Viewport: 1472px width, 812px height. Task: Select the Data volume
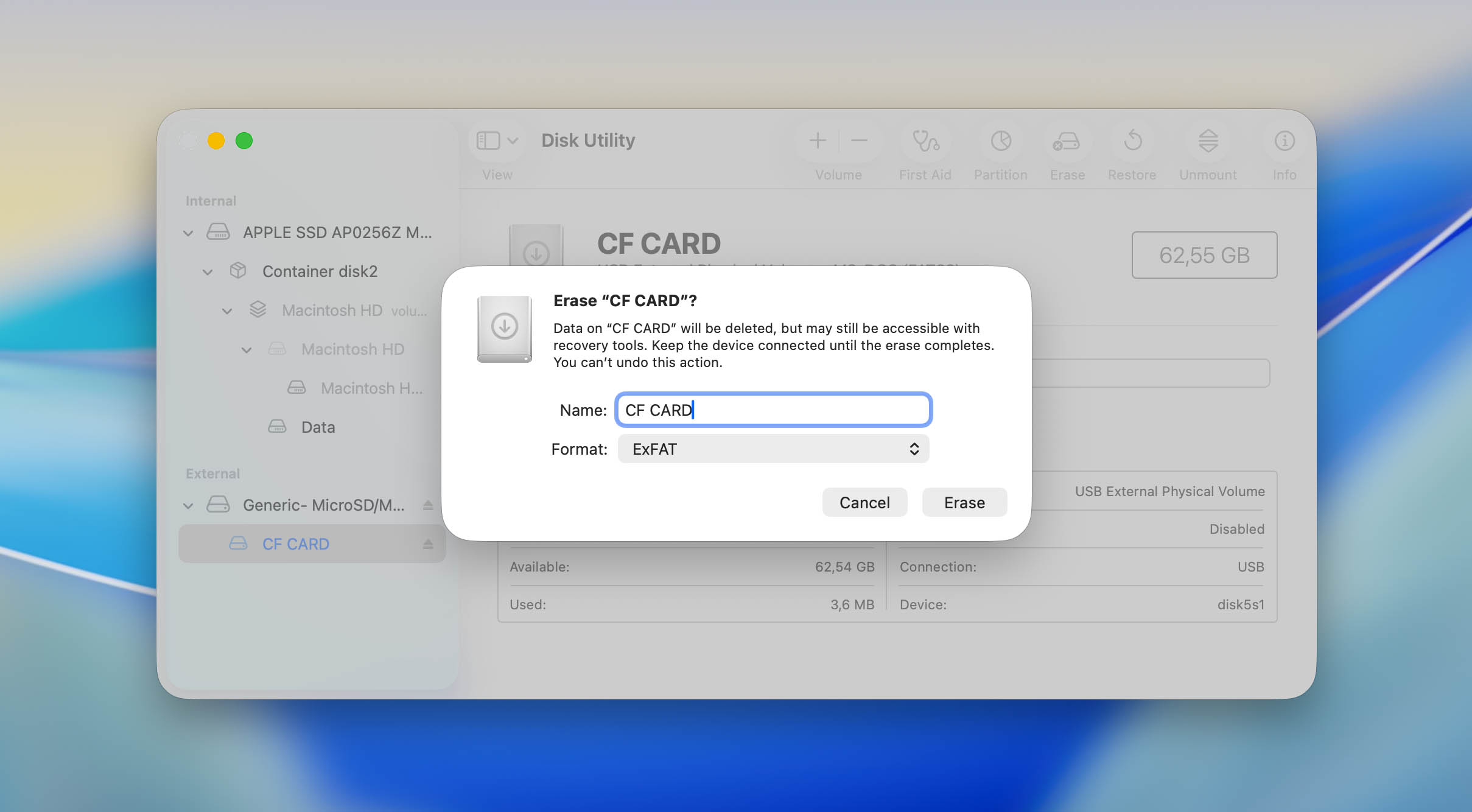coord(317,427)
